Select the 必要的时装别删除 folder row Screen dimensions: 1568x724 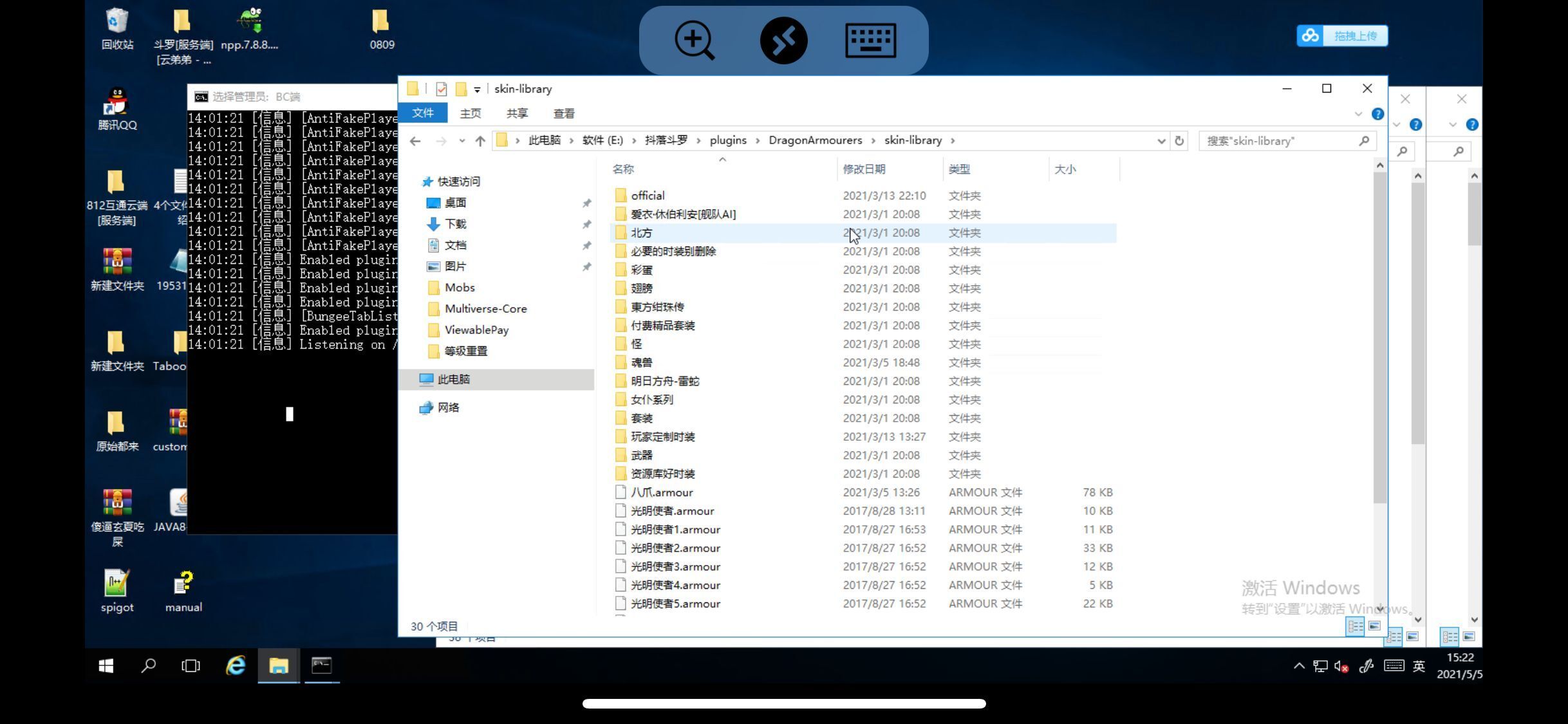(x=863, y=252)
